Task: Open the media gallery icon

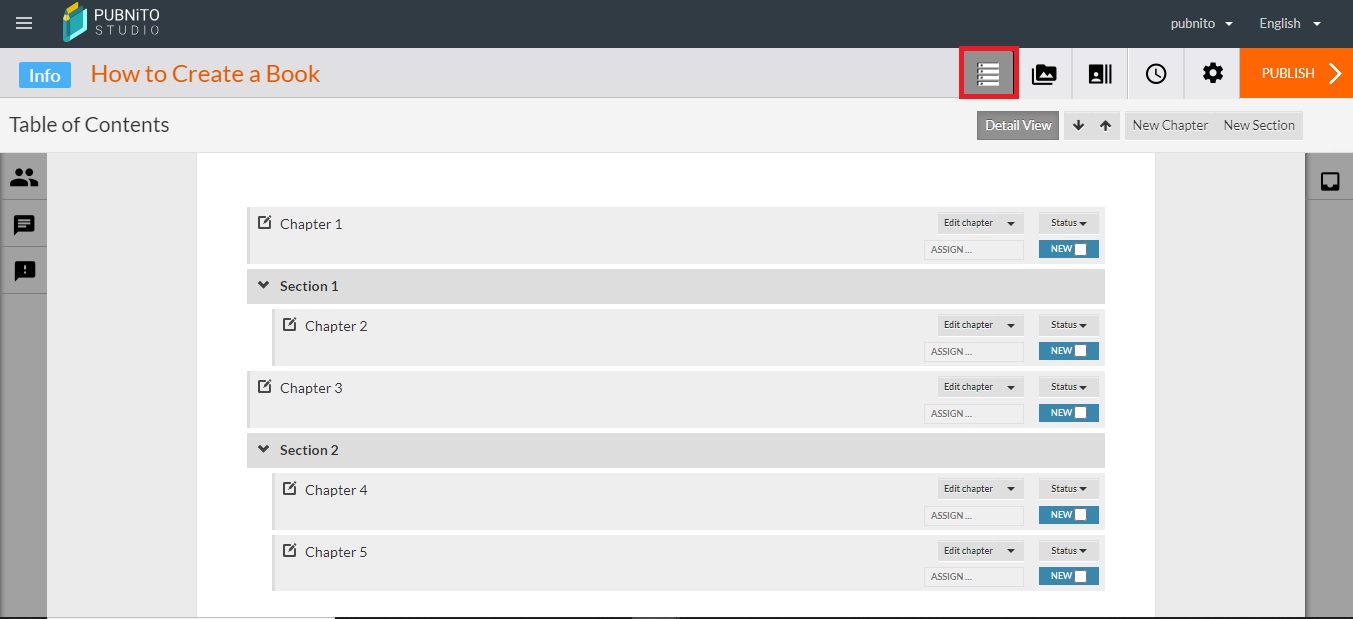Action: click(x=1044, y=74)
